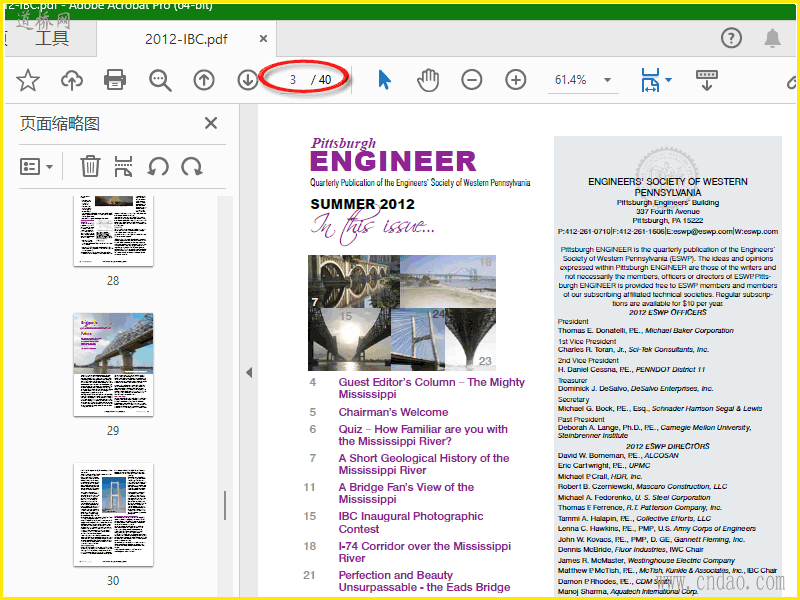This screenshot has width=800, height=600.
Task: Click the bridge photo collage image
Action: click(402, 313)
